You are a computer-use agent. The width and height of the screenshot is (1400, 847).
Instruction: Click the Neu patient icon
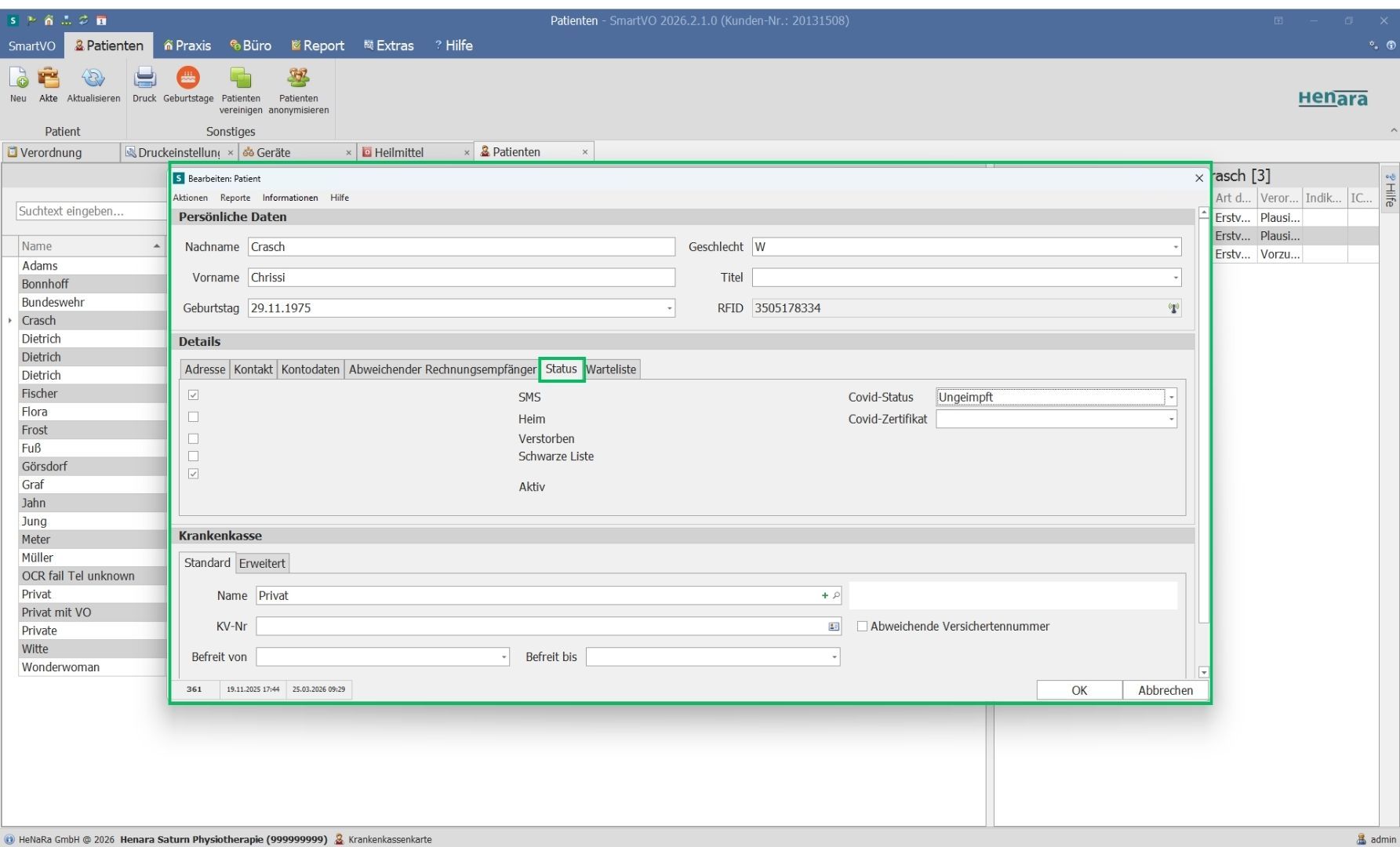(18, 78)
